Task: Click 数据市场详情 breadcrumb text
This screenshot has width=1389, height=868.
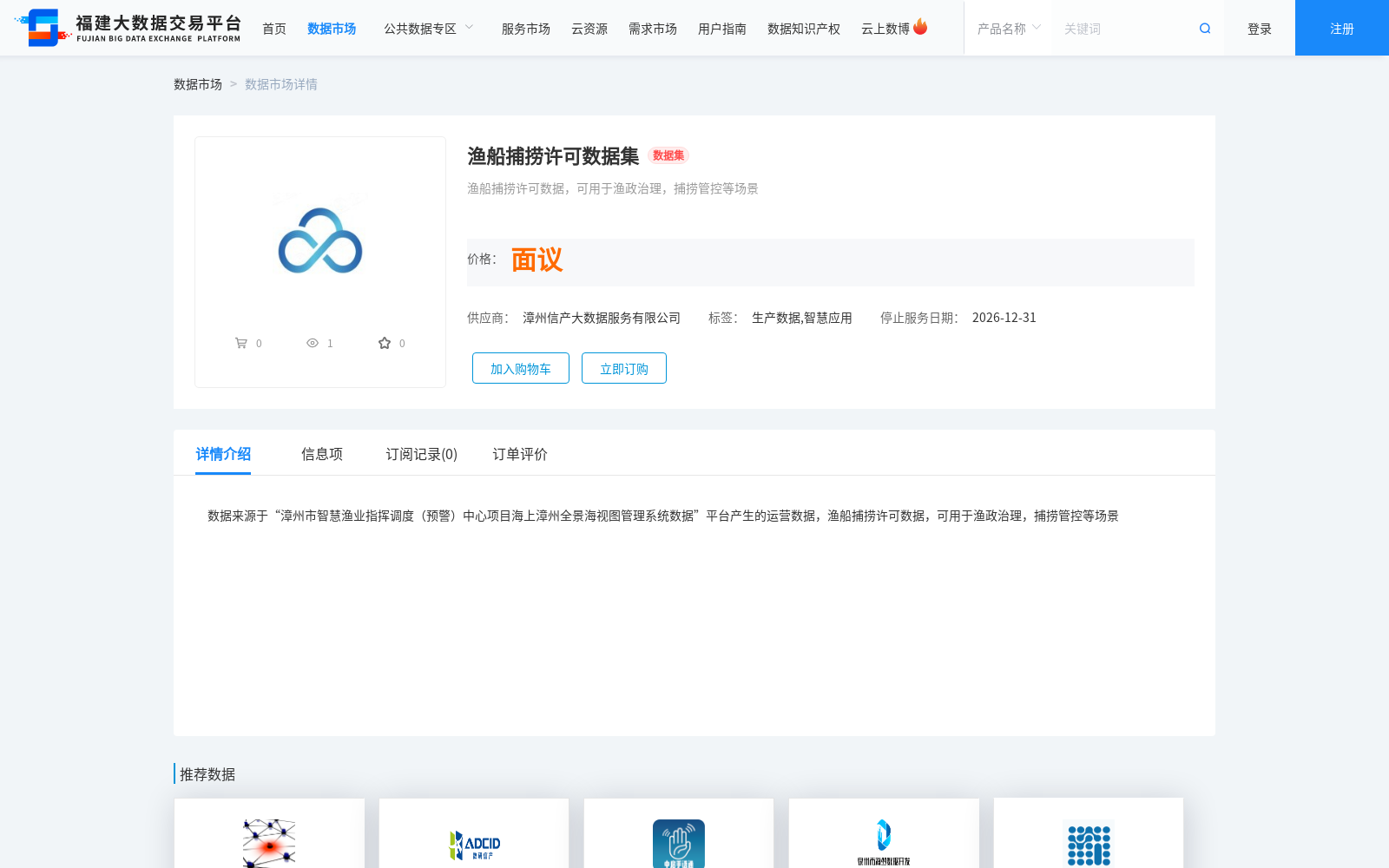Action: tap(281, 84)
